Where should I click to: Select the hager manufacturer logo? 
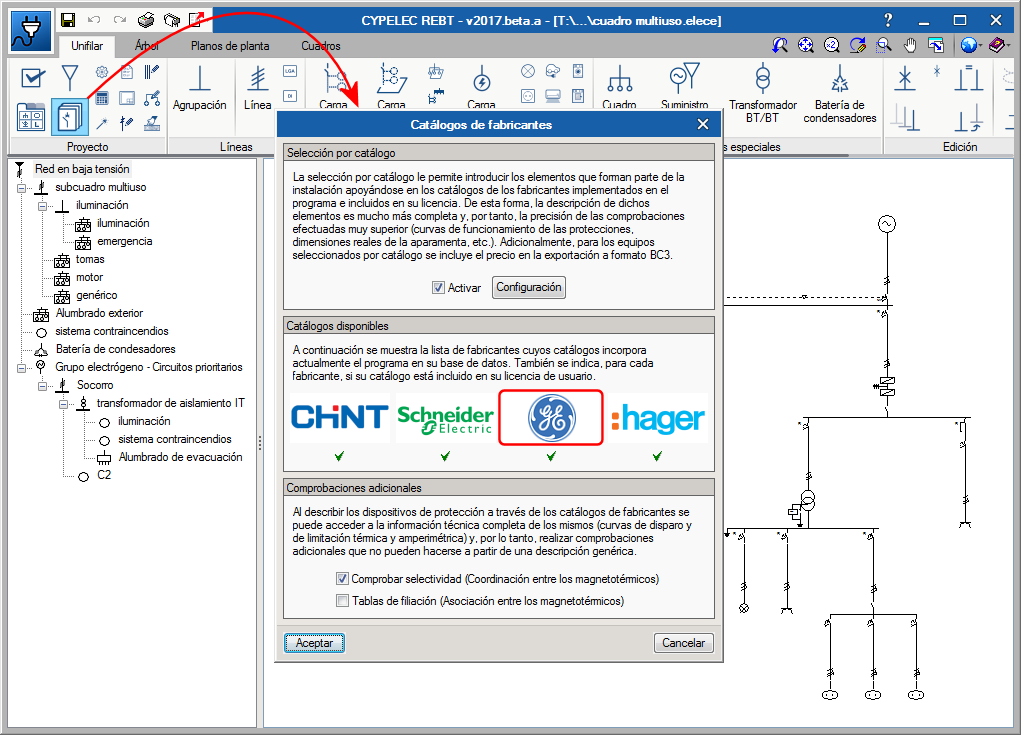click(x=658, y=417)
